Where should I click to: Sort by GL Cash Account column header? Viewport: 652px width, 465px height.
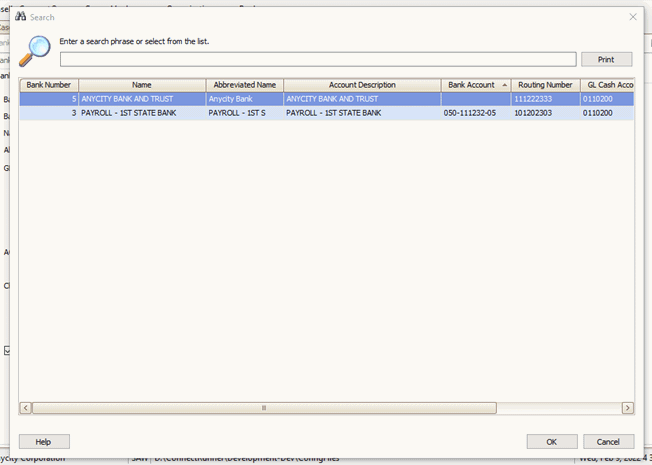coord(610,85)
